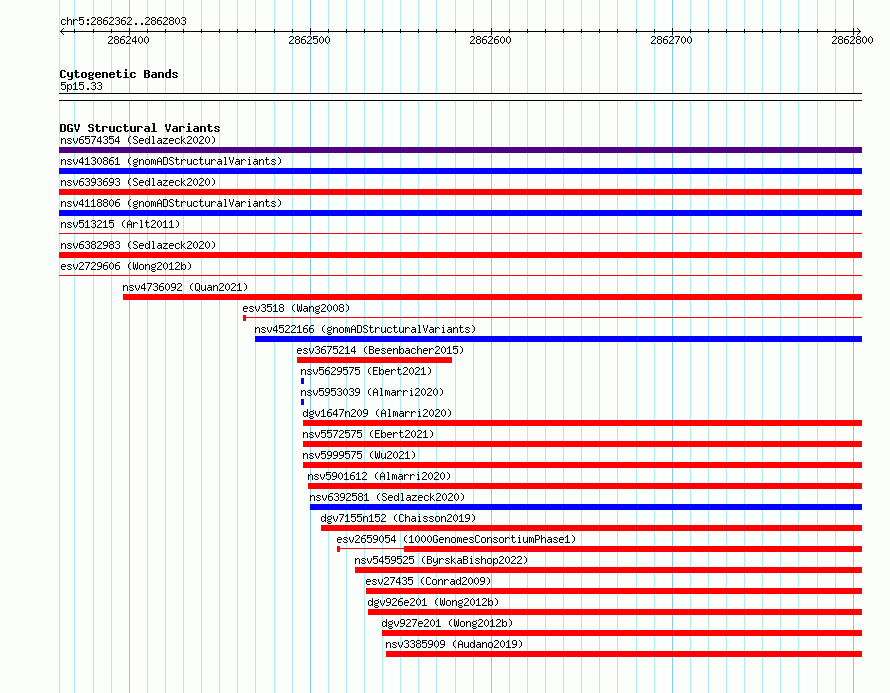Click the esv27435 (Conrad2009) label
This screenshot has height=693, width=890.
pos(428,581)
